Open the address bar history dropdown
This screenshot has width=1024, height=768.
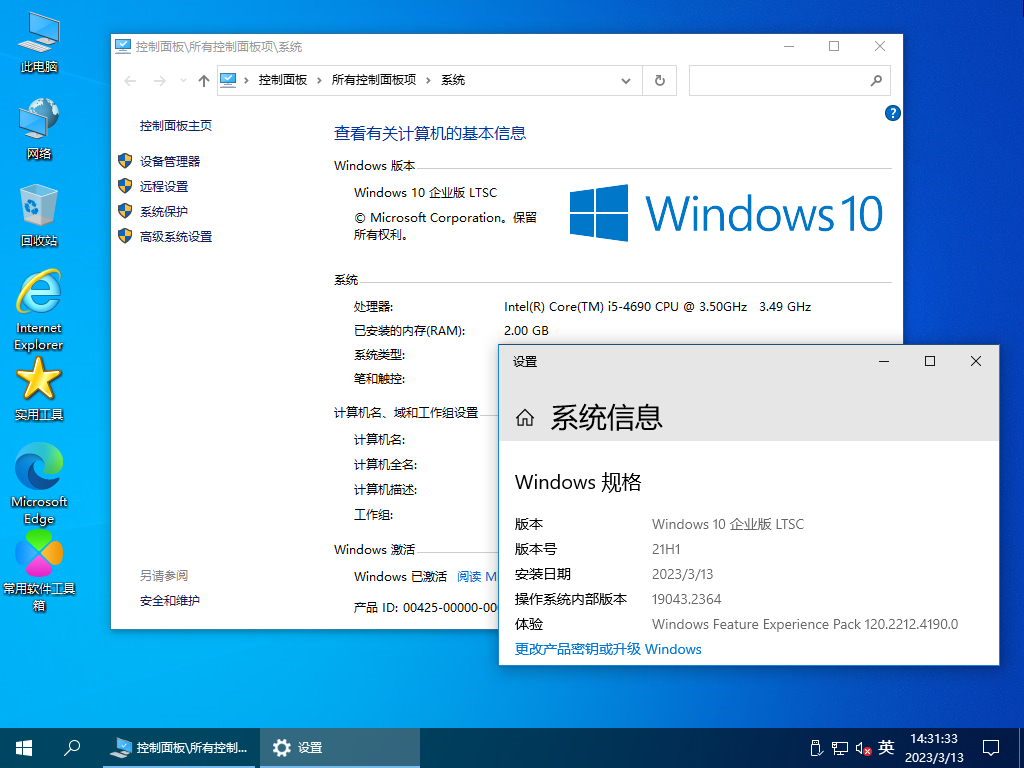tap(626, 80)
